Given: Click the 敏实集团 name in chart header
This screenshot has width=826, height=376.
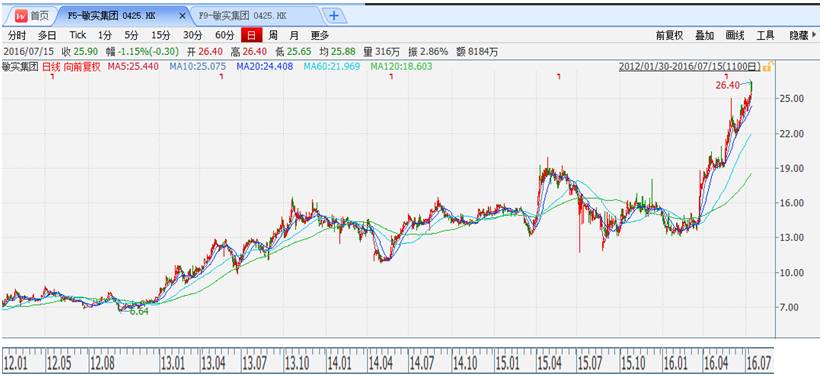Looking at the screenshot, I should tap(21, 66).
